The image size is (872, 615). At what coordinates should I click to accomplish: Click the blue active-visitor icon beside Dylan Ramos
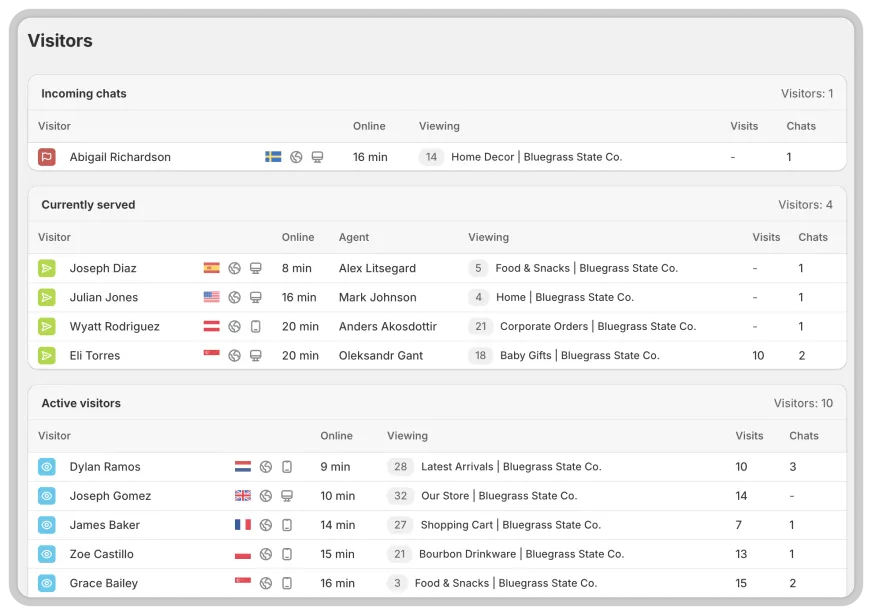point(47,466)
